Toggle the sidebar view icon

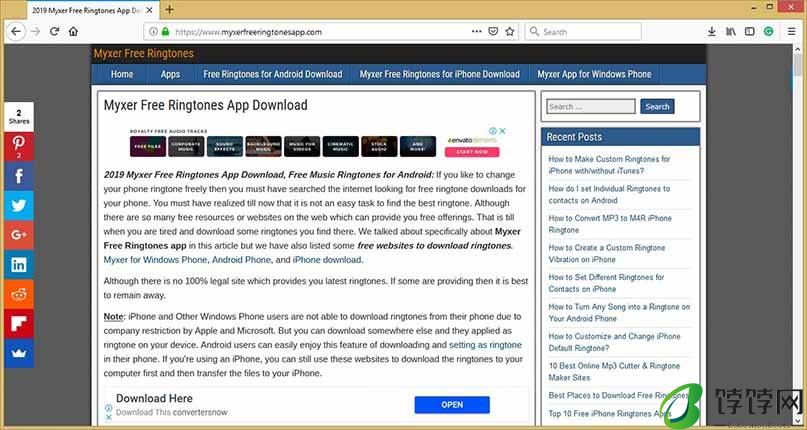click(750, 31)
